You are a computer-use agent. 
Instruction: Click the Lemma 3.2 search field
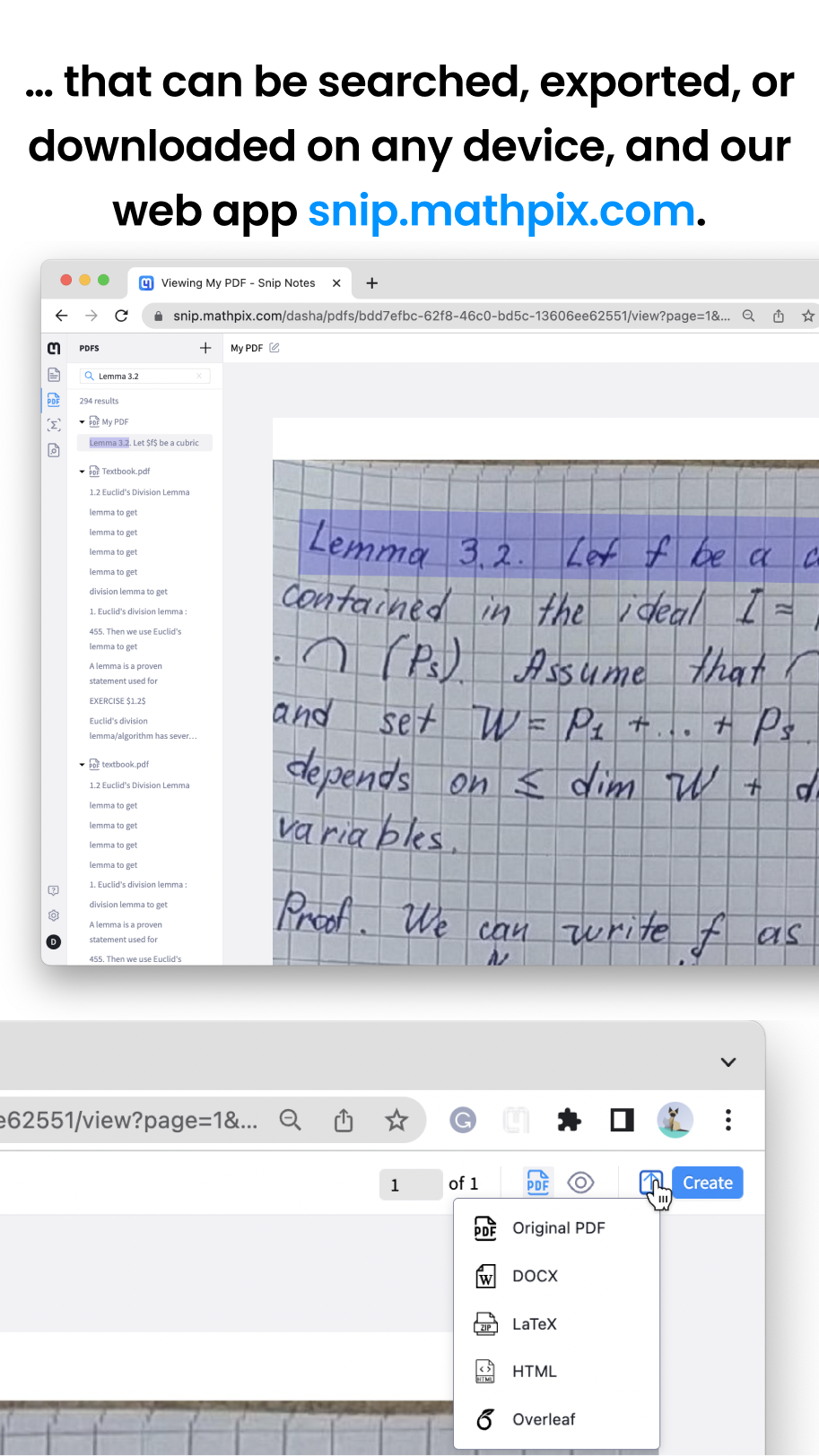(x=144, y=377)
